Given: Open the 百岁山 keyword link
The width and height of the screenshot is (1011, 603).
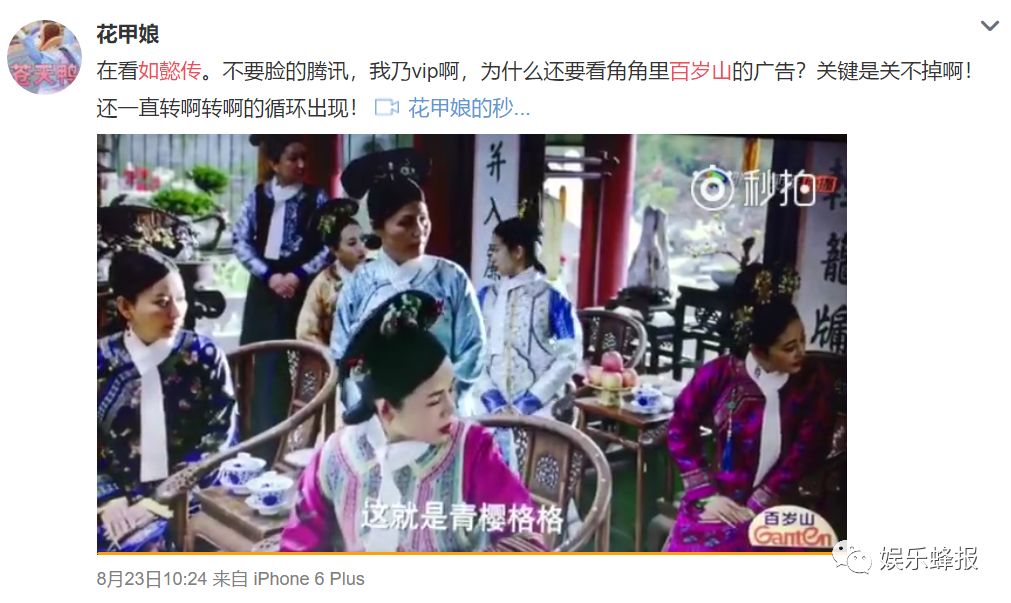Looking at the screenshot, I should [x=700, y=71].
